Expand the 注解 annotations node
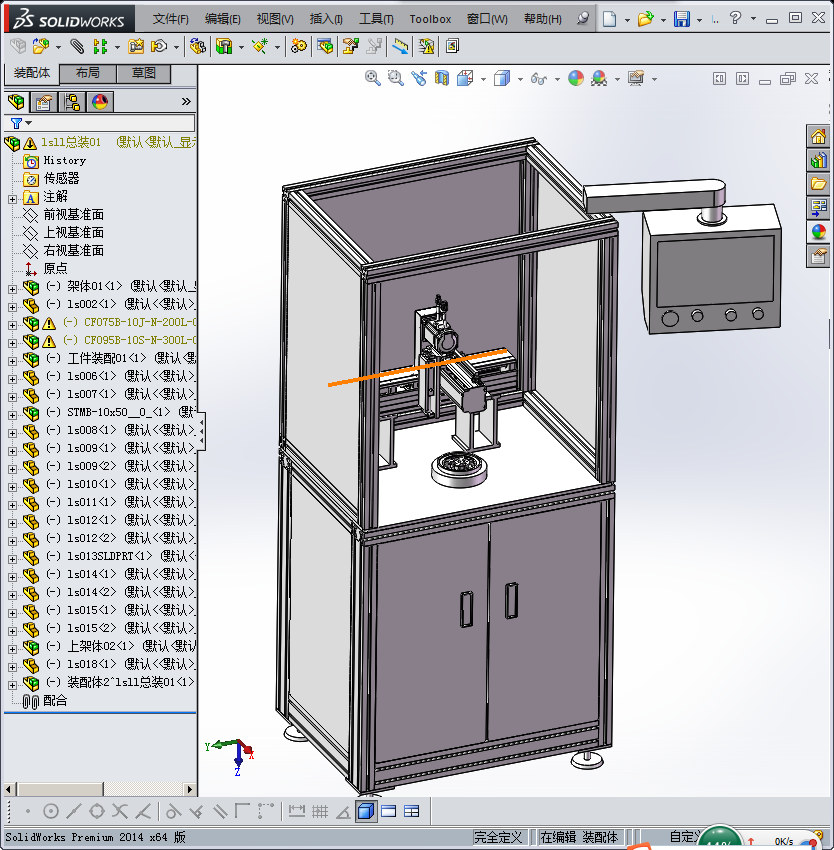 (12, 199)
